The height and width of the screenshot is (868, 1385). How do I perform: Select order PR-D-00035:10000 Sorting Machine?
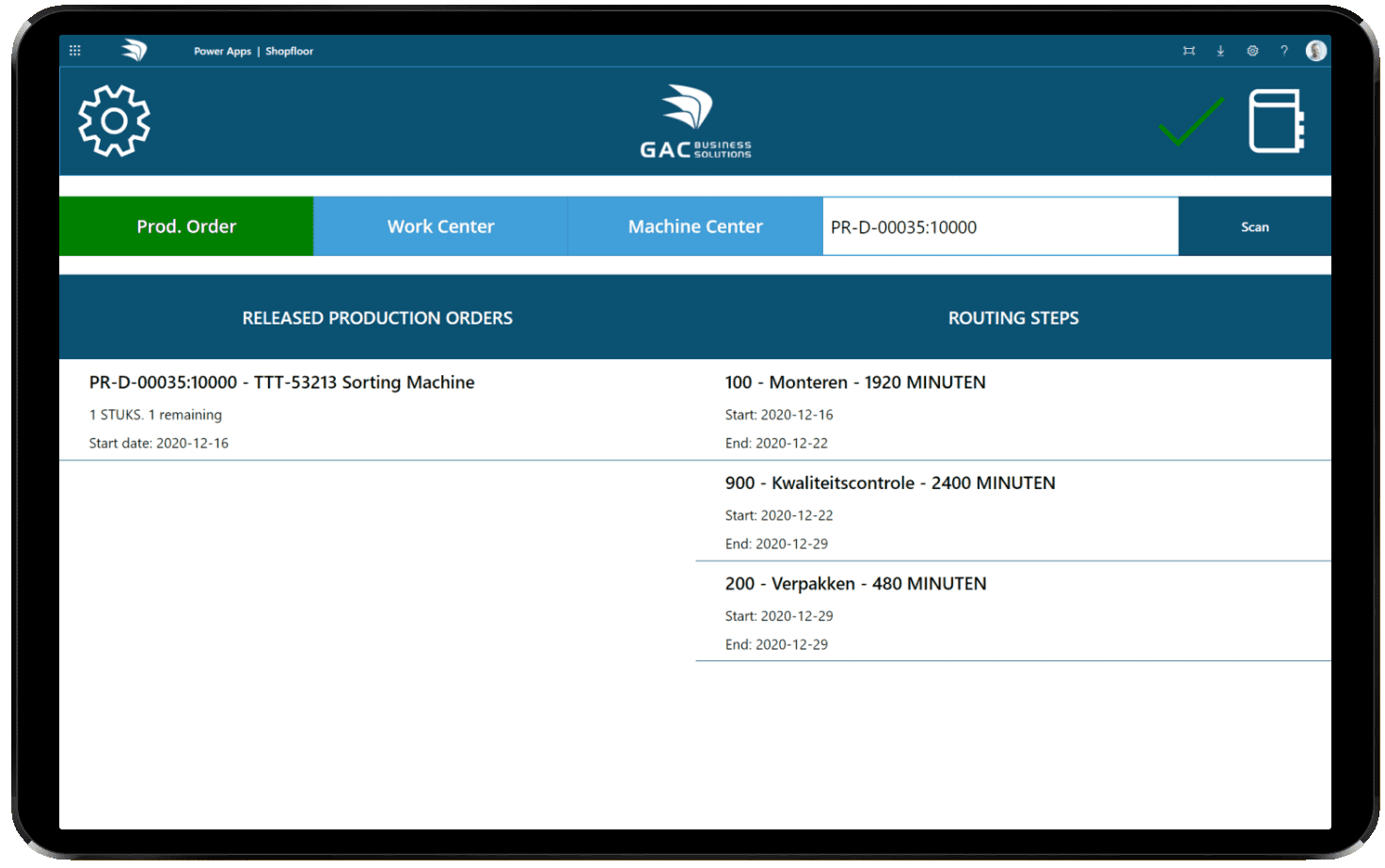[x=377, y=410]
